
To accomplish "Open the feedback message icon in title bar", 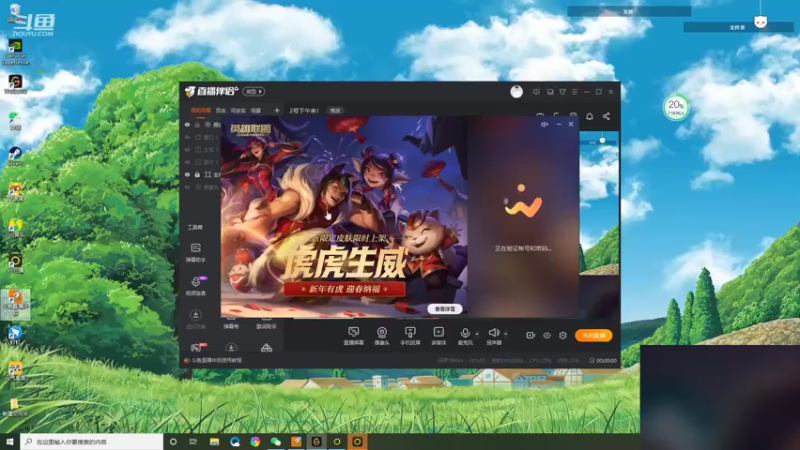I will point(536,92).
